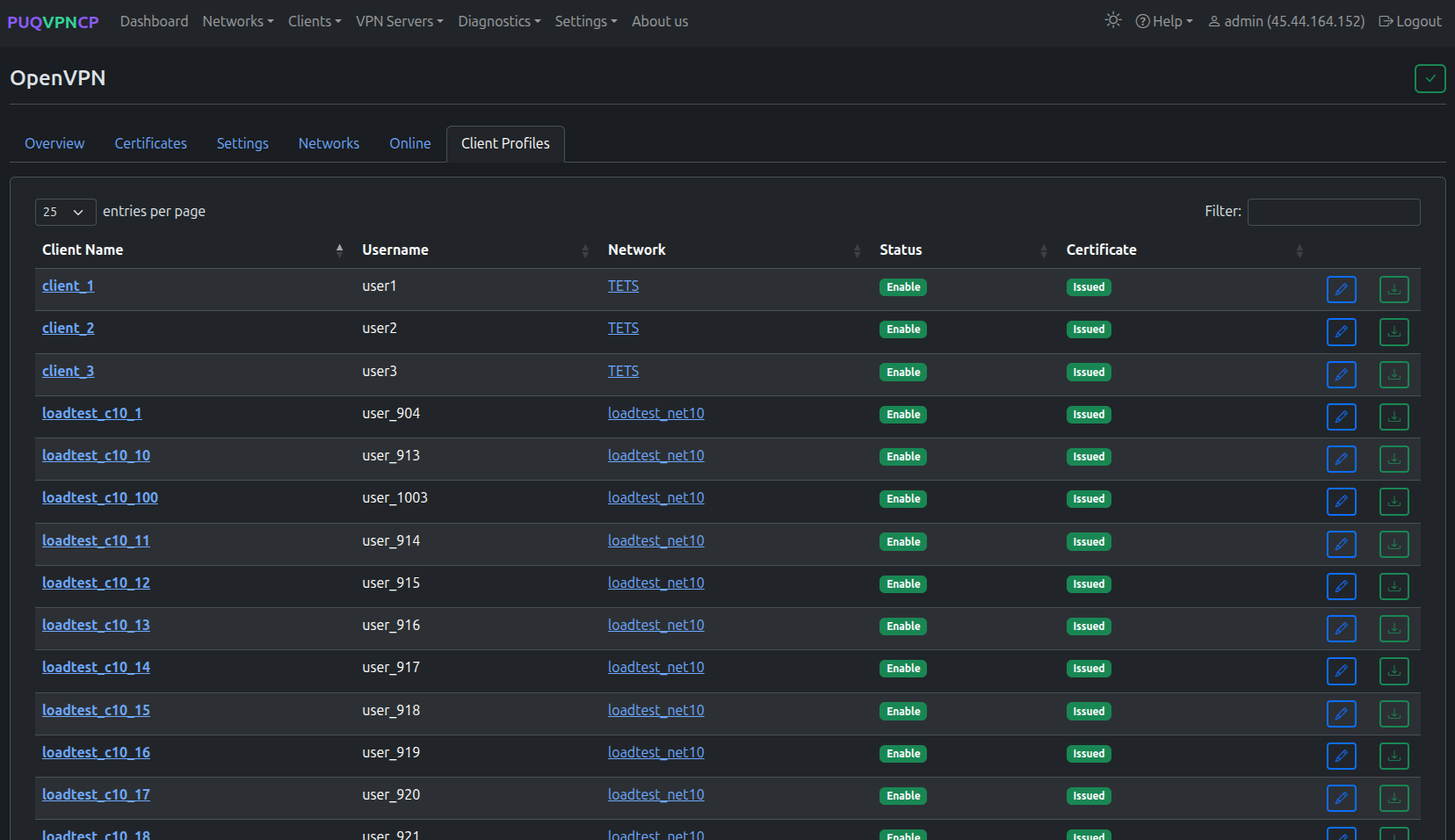Edit the loadtest_c10_11 profile
Image resolution: width=1455 pixels, height=840 pixels.
pos(1342,544)
